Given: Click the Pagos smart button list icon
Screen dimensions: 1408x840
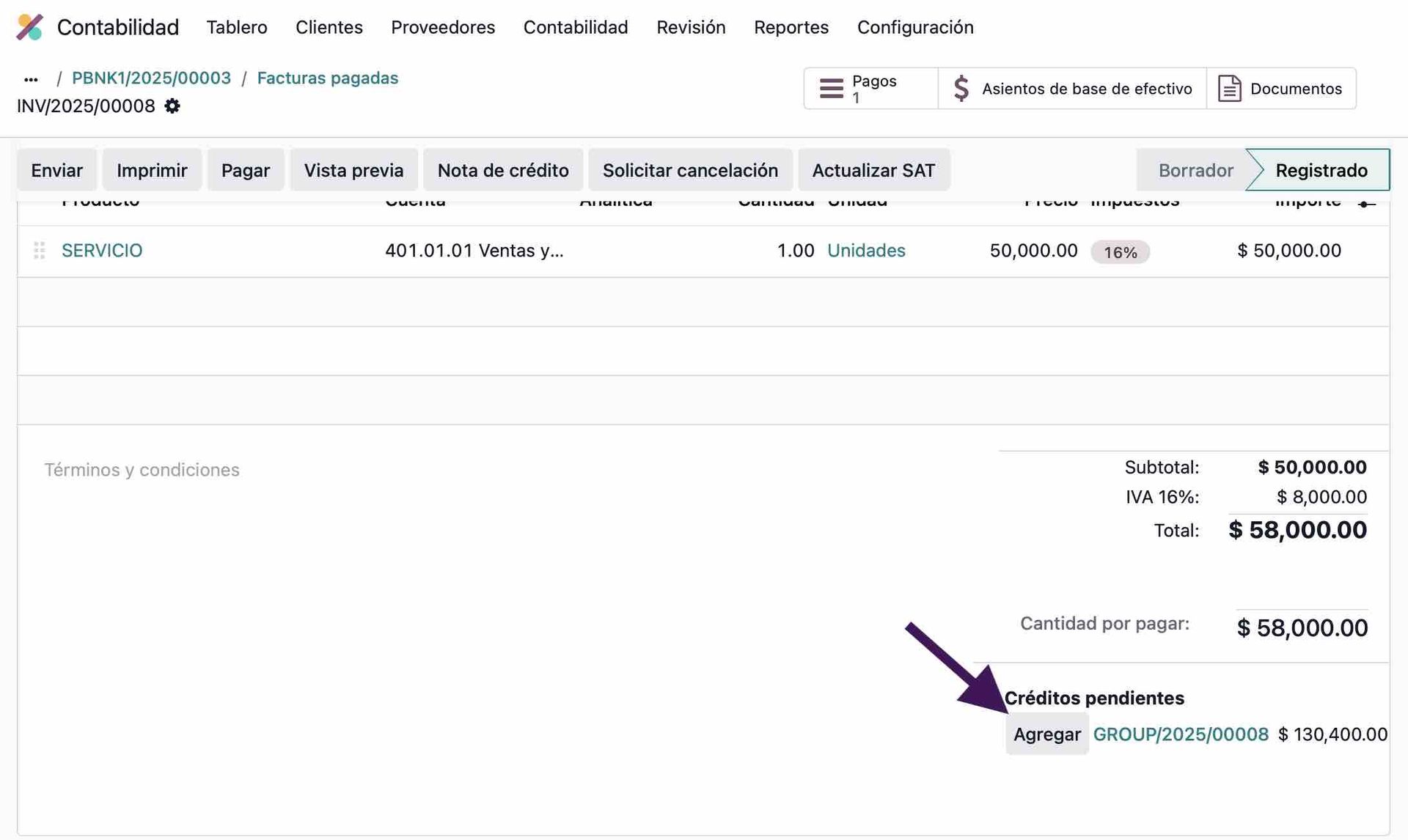Looking at the screenshot, I should tap(832, 88).
